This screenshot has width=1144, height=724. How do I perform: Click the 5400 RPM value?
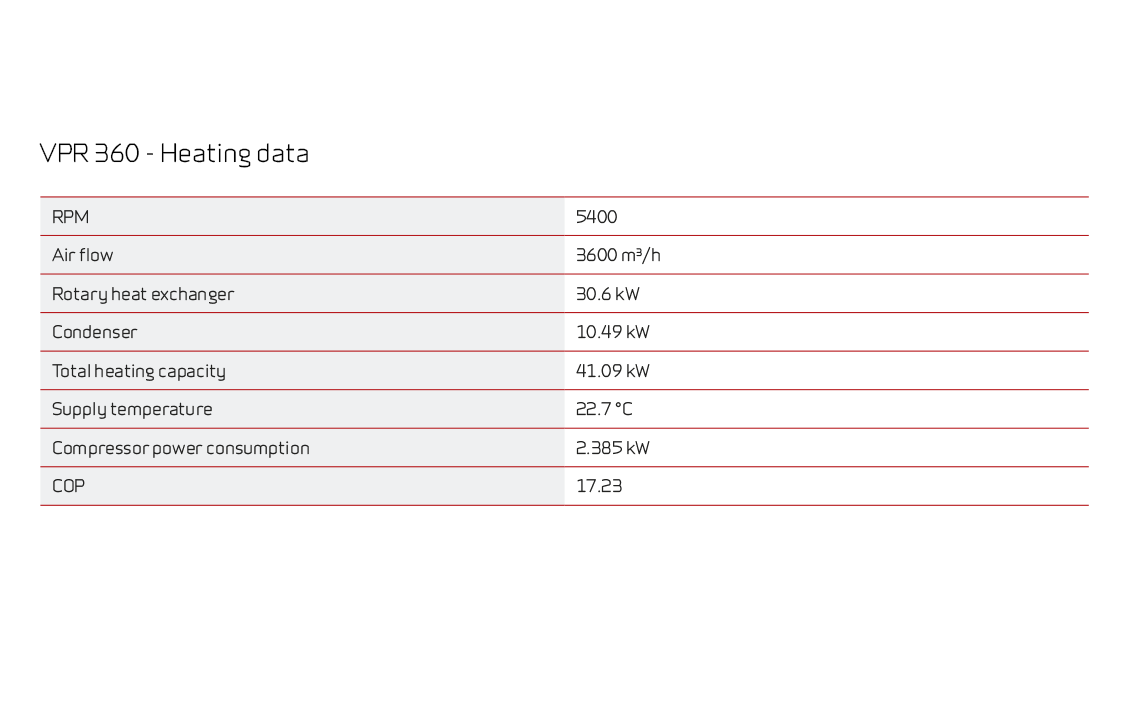pyautogui.click(x=596, y=217)
